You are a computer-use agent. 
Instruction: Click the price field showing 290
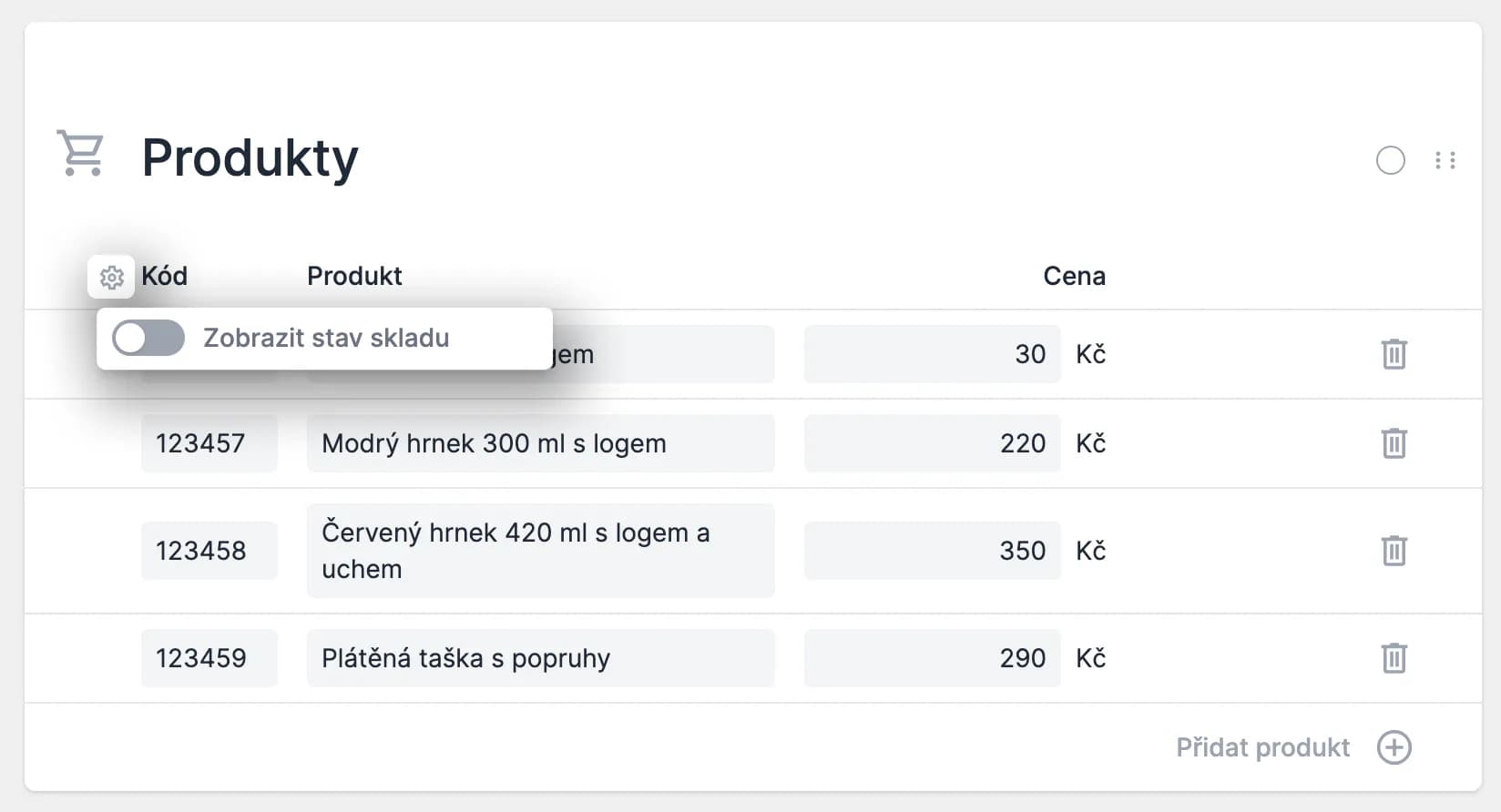coord(932,658)
